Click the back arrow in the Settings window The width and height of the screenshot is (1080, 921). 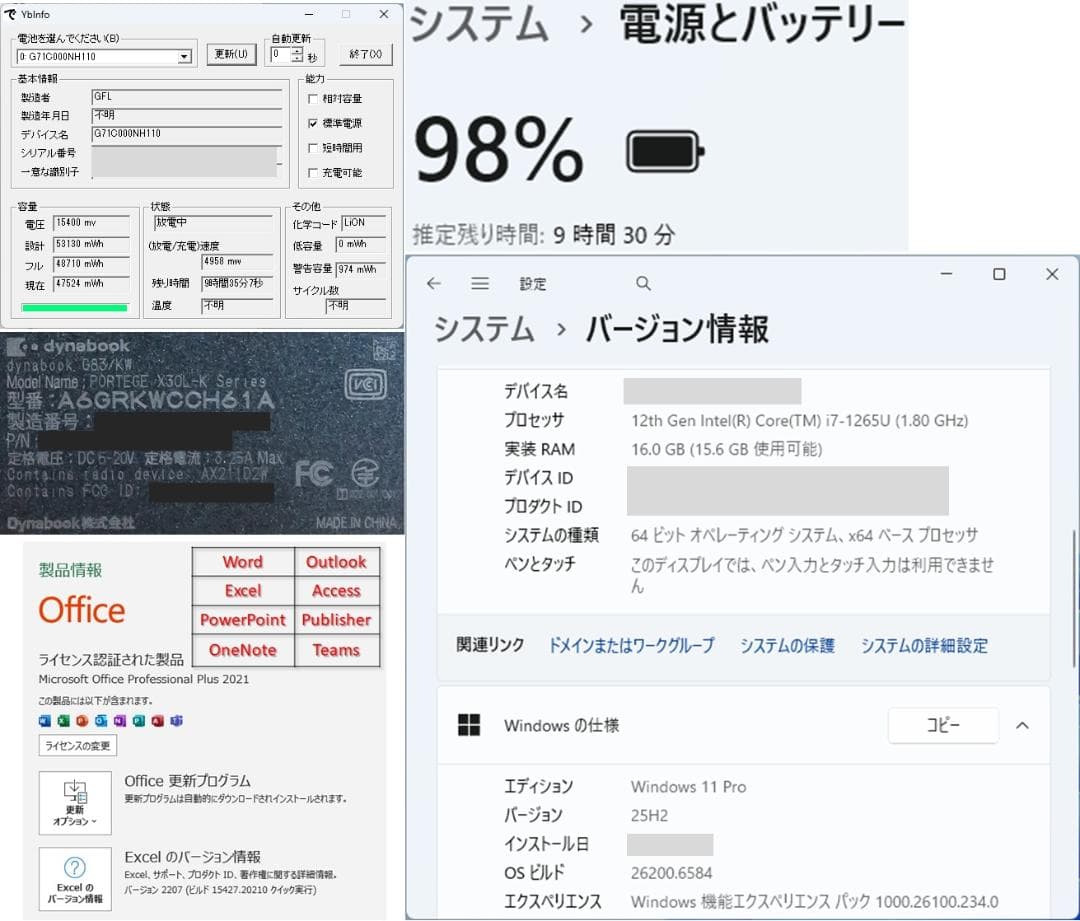click(x=432, y=284)
